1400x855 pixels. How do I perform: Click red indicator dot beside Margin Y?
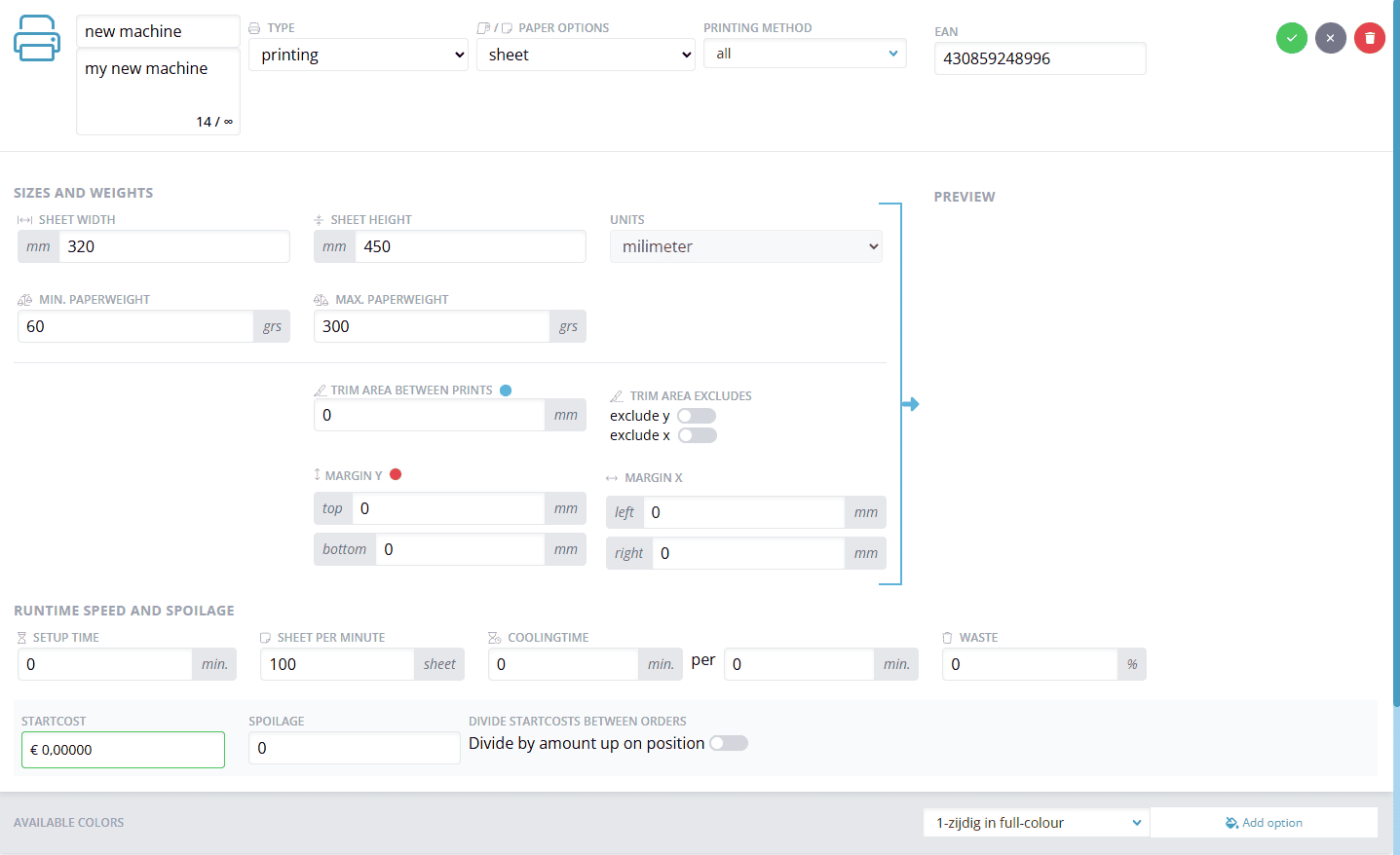tap(396, 474)
